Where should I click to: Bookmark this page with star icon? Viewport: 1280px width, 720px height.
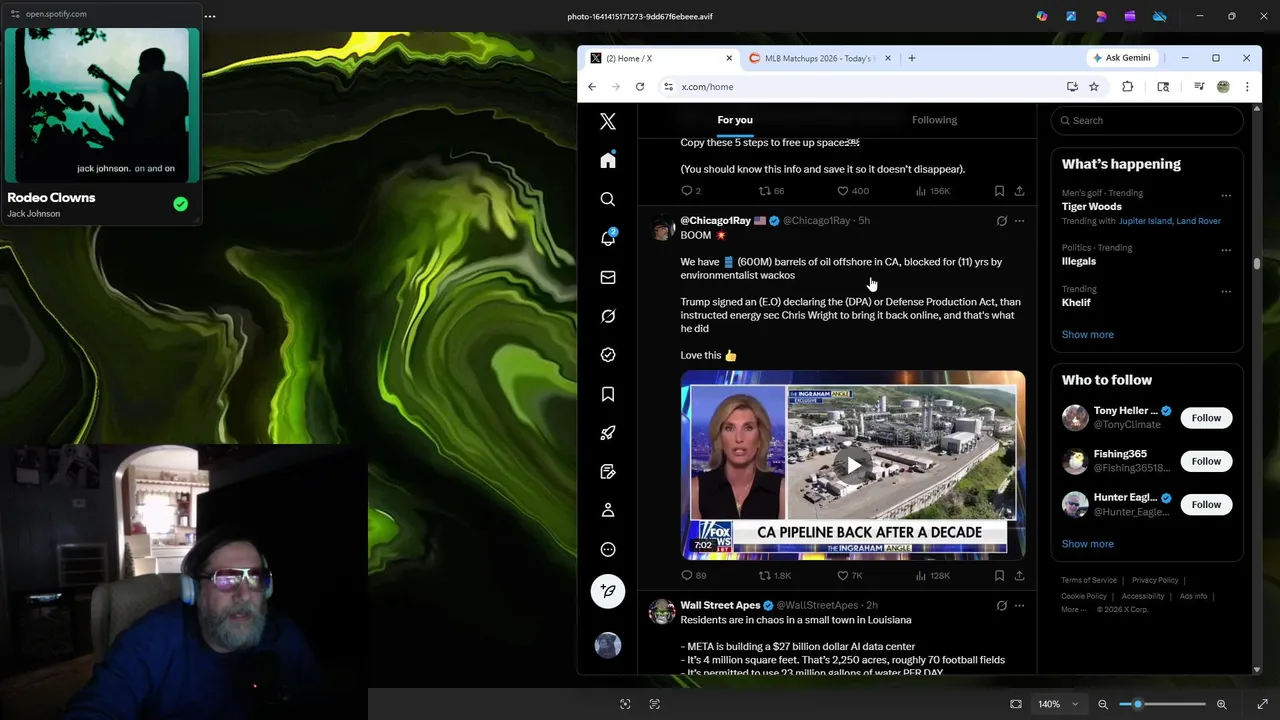coord(1094,87)
